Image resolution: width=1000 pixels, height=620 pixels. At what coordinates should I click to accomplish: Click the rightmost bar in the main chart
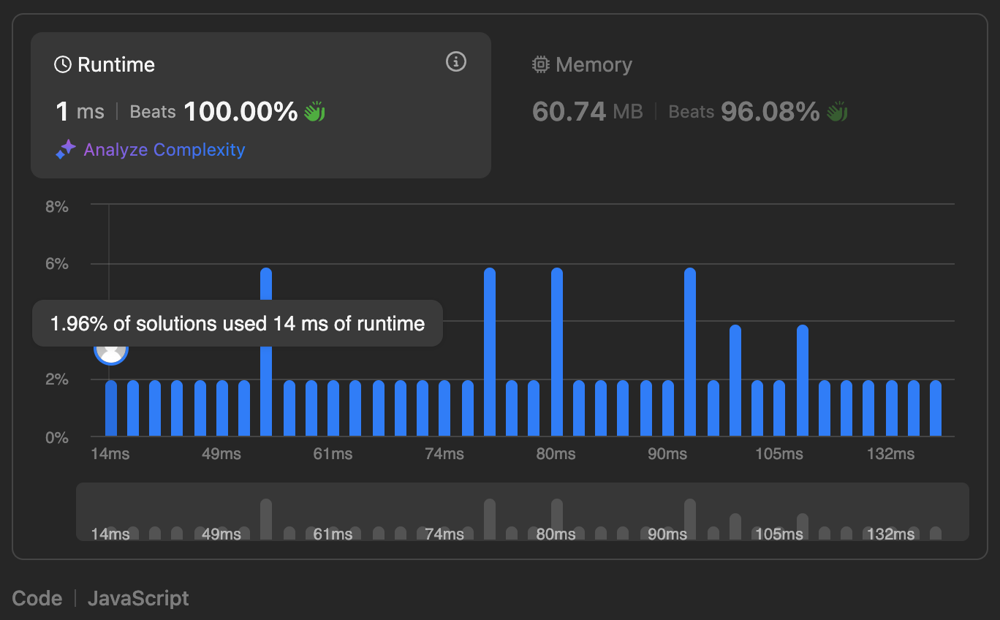(x=936, y=408)
